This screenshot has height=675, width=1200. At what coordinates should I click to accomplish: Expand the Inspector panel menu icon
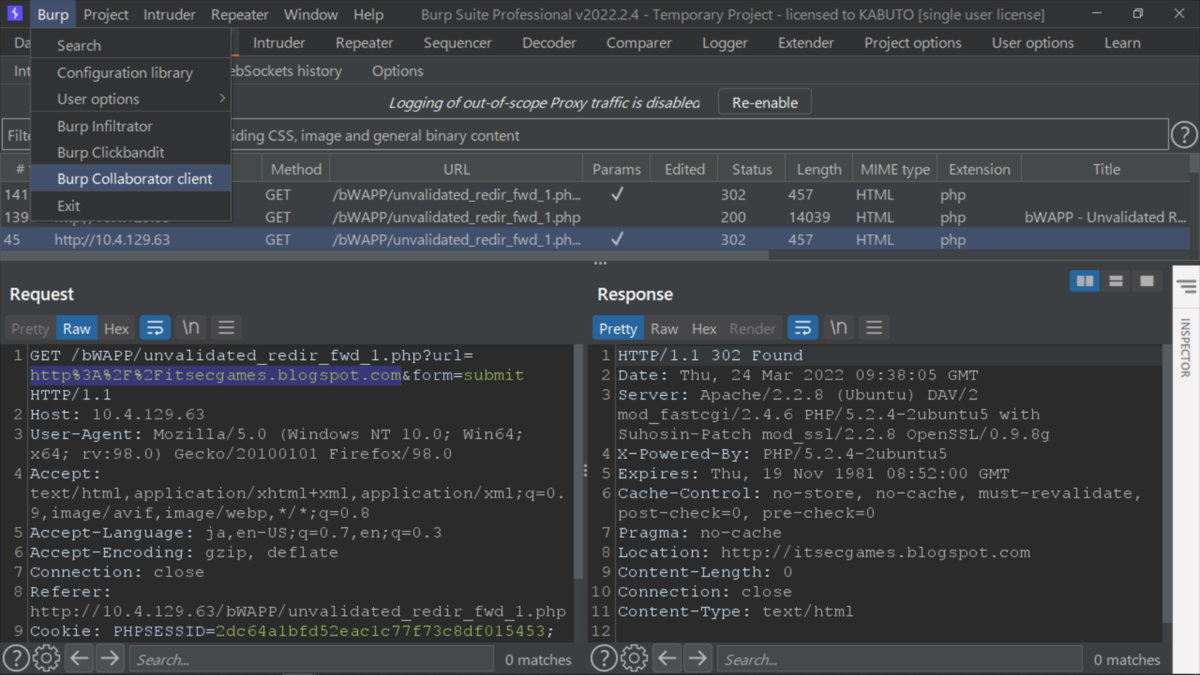1187,287
